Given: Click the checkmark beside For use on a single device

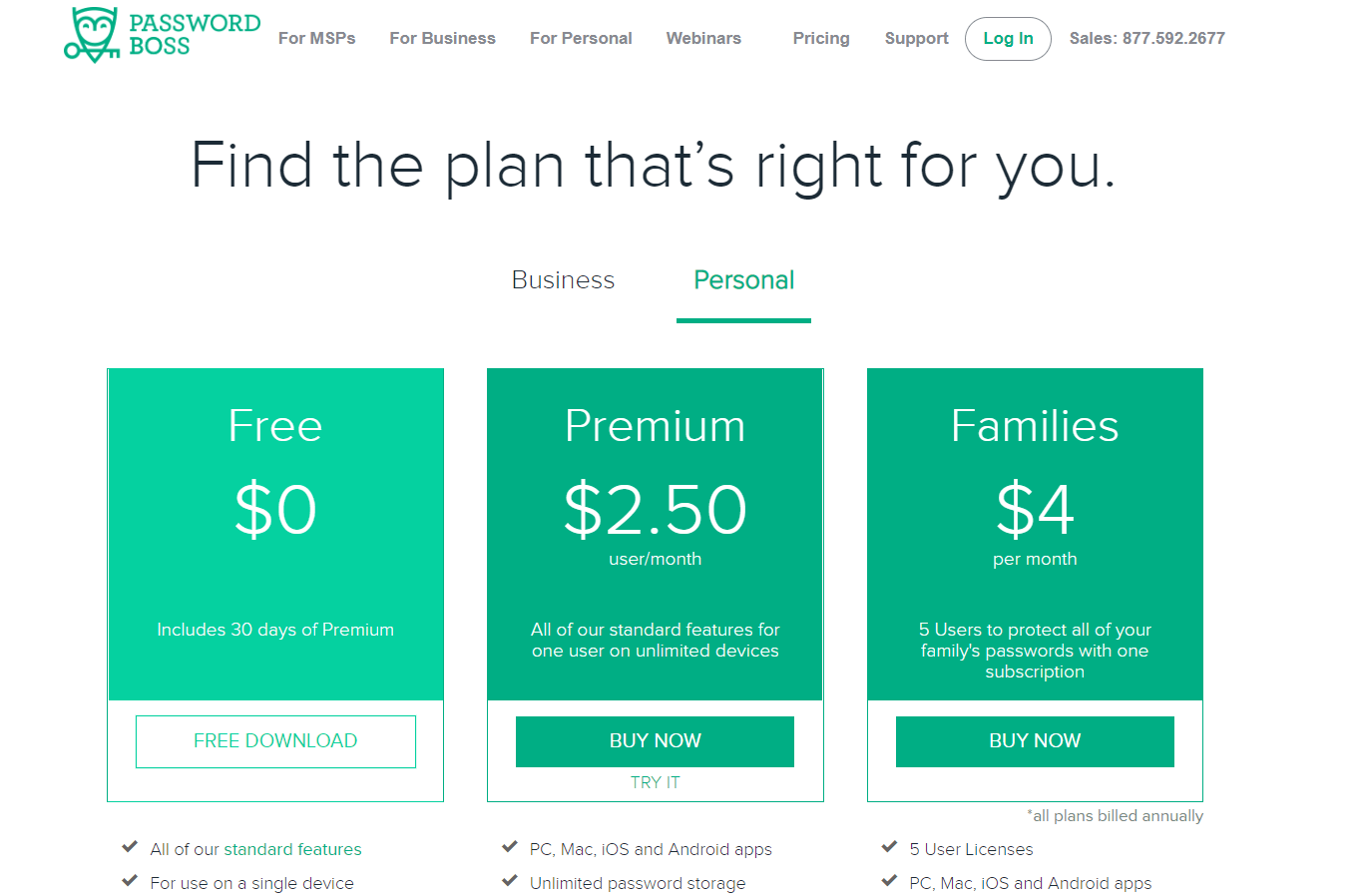Looking at the screenshot, I should click(130, 882).
